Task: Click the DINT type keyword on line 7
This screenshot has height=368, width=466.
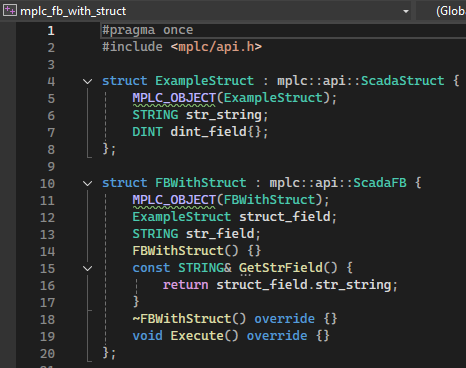Action: pyautogui.click(x=147, y=132)
